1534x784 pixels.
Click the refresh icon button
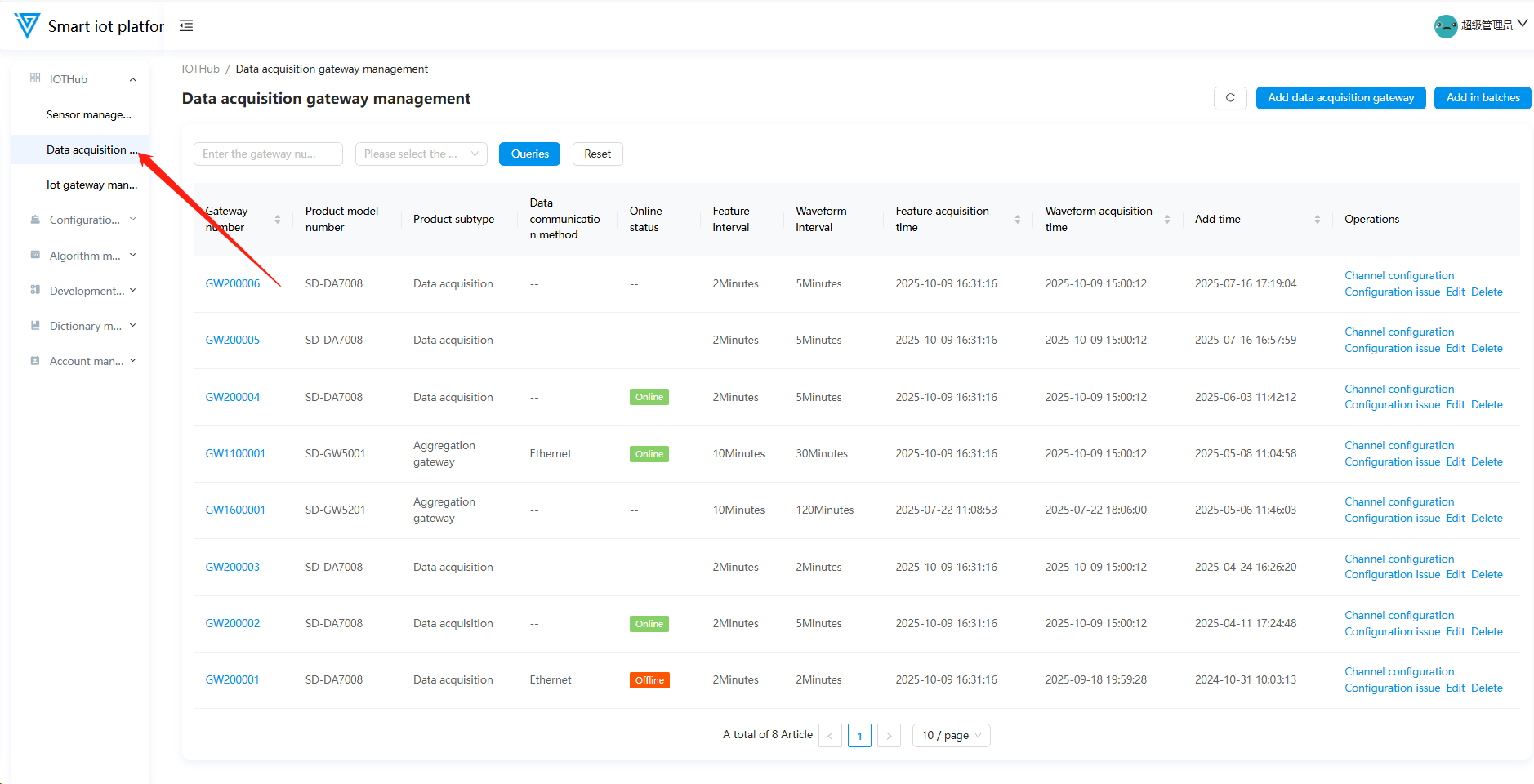pyautogui.click(x=1229, y=98)
